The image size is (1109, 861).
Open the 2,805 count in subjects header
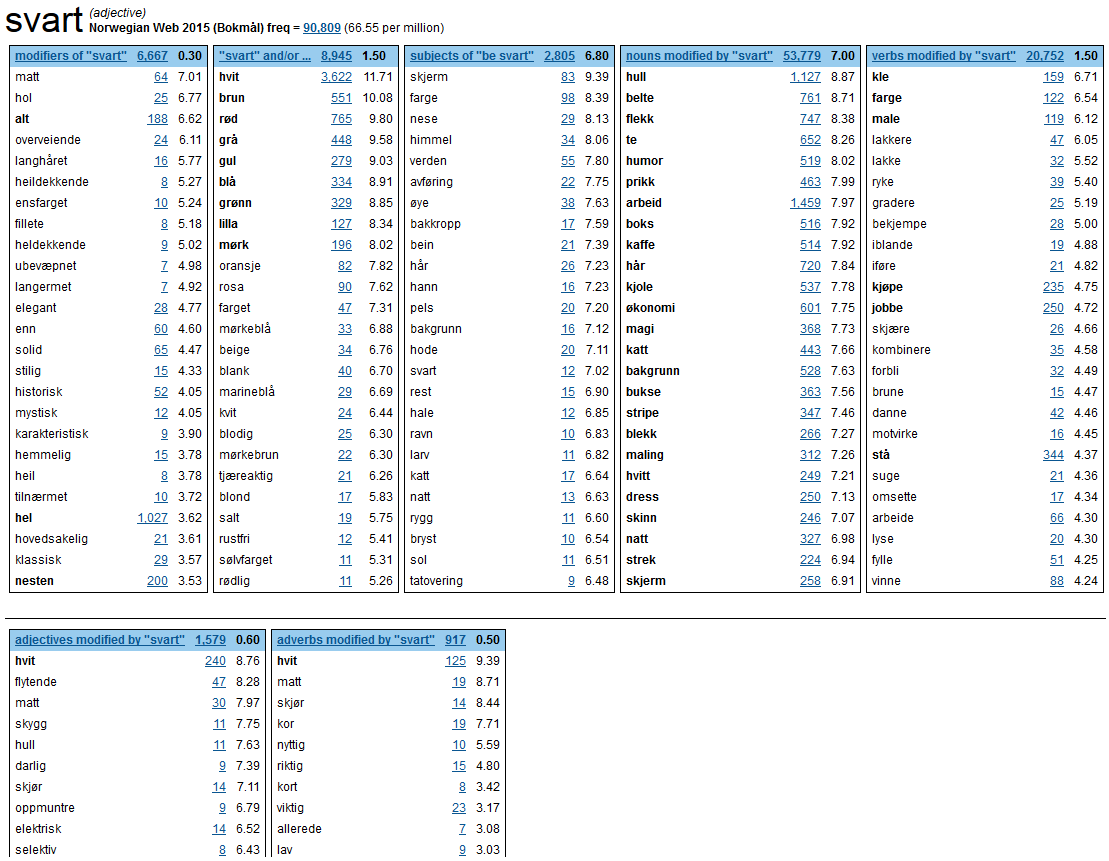click(x=559, y=56)
